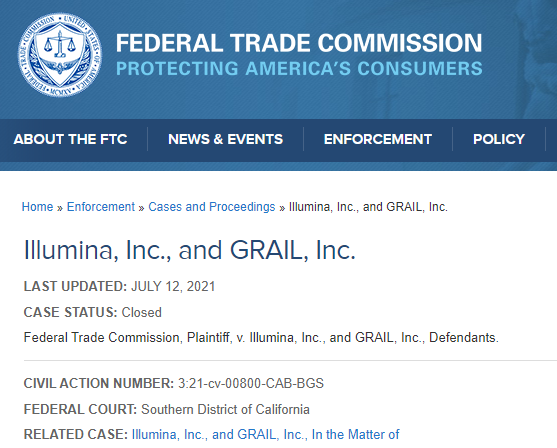Click the plaintiff v. defendants case caption

pyautogui.click(x=261, y=338)
